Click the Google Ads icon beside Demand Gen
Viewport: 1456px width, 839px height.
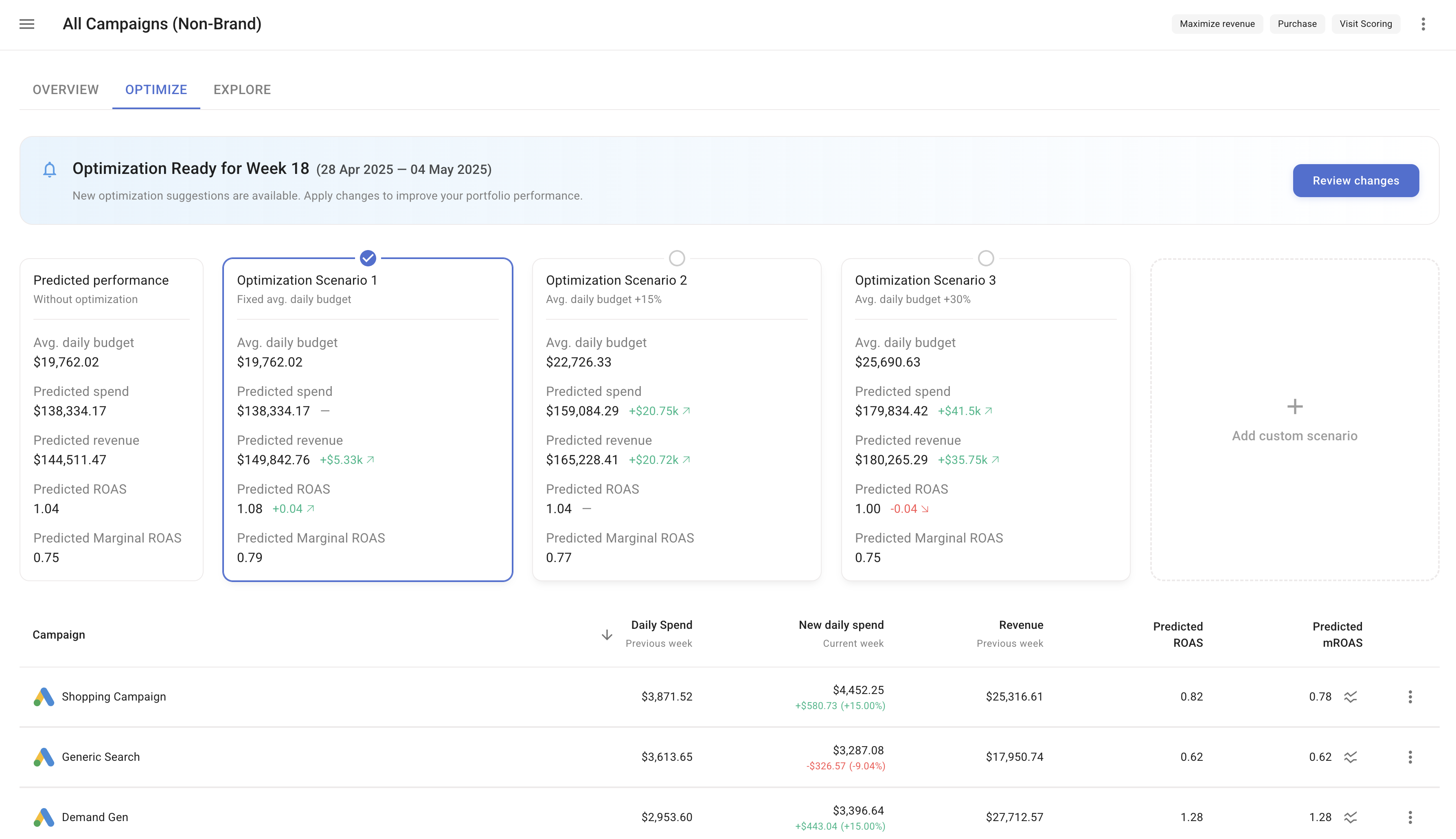click(x=44, y=817)
